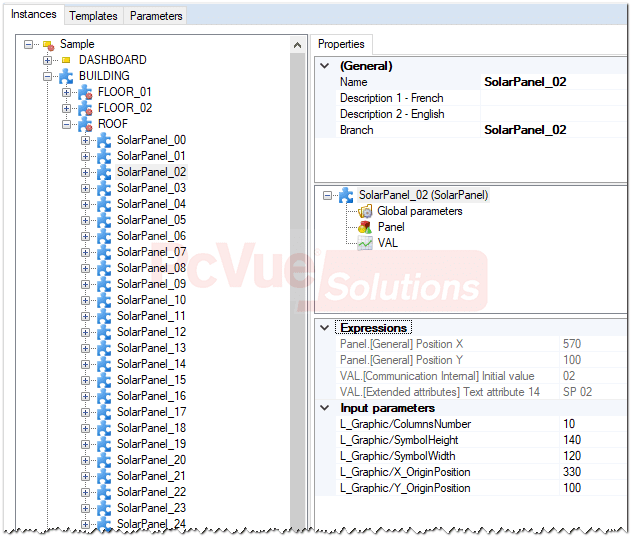The width and height of the screenshot is (631, 543).
Task: Collapse the Input parameters section
Action: pos(323,408)
